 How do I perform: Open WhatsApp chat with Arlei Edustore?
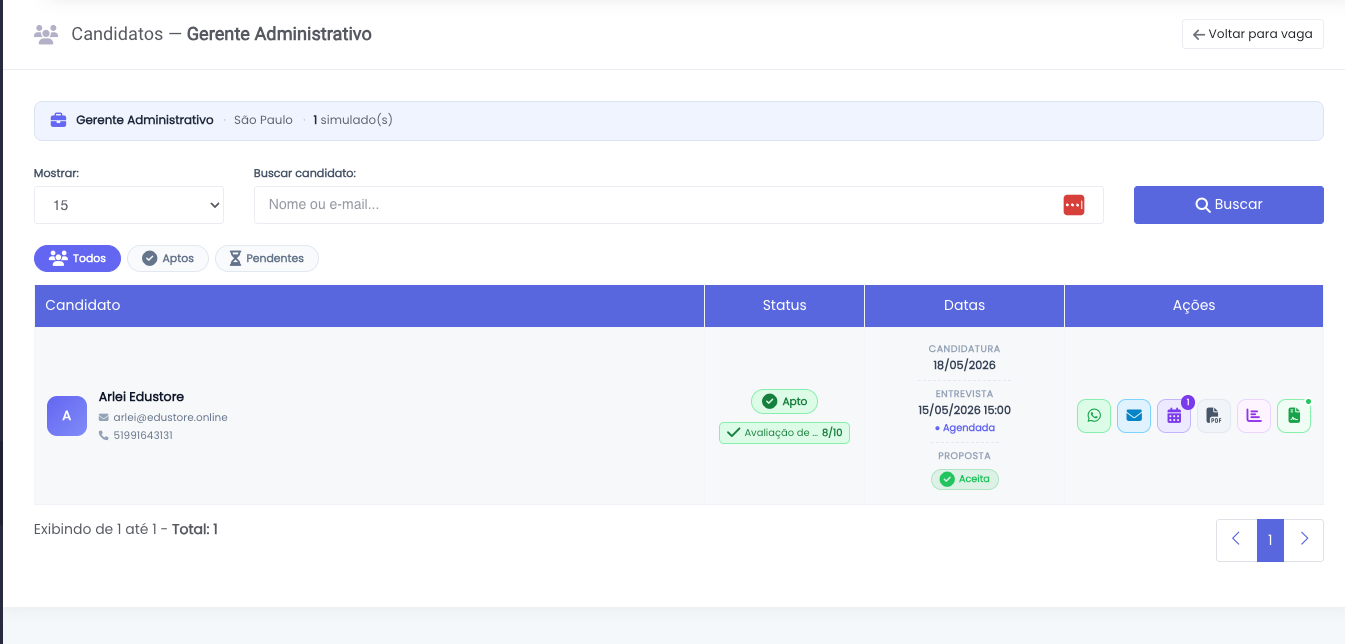point(1094,416)
